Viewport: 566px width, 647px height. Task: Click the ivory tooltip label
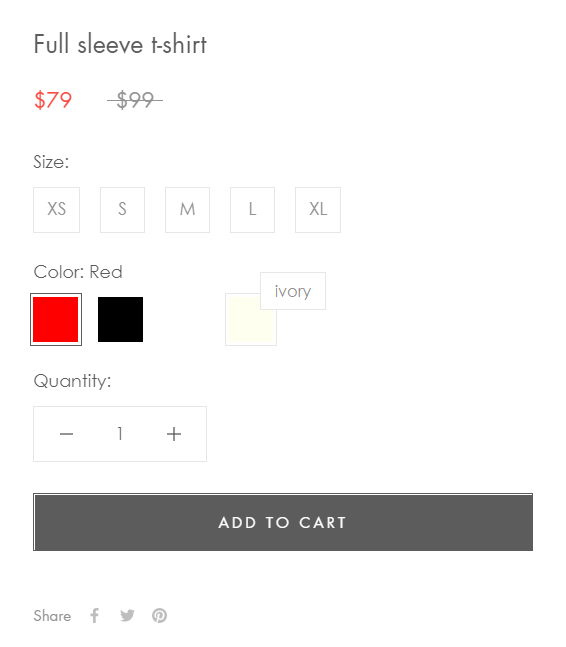coord(293,291)
